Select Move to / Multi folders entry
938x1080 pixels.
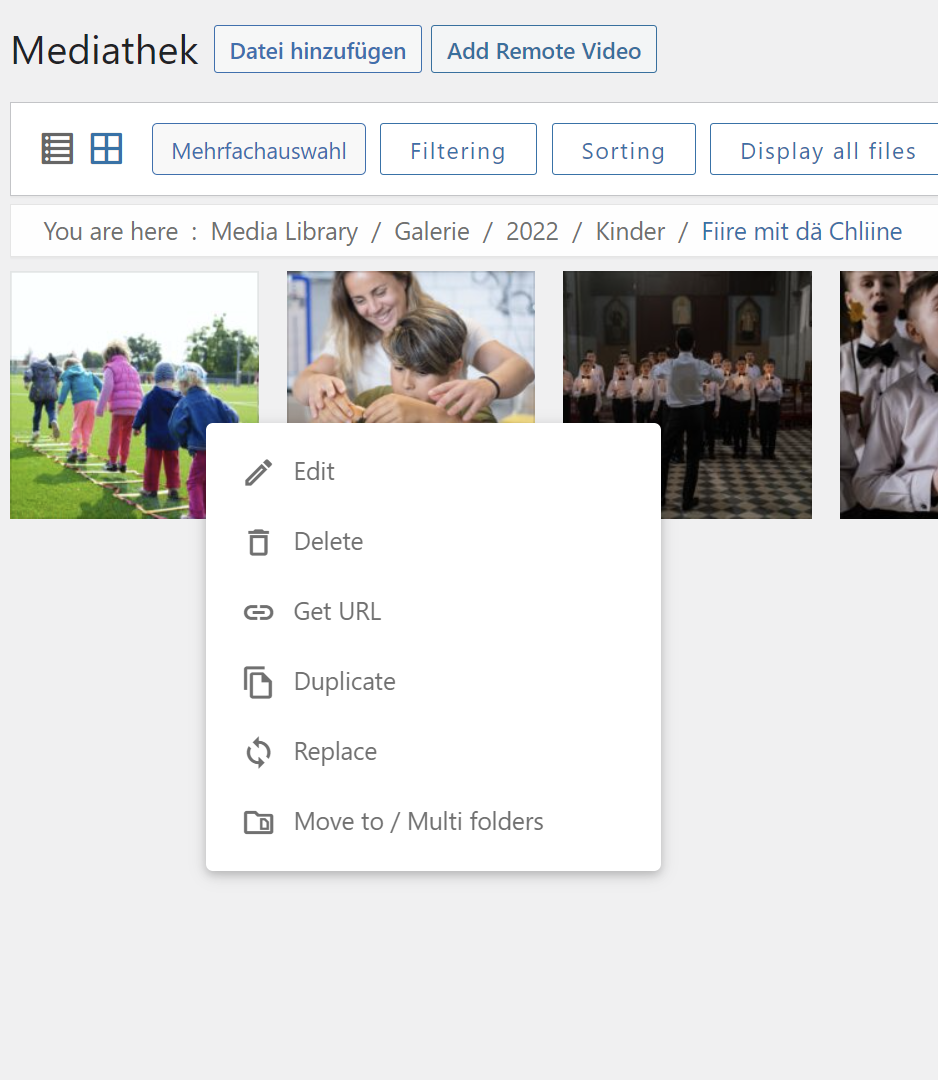tap(418, 822)
